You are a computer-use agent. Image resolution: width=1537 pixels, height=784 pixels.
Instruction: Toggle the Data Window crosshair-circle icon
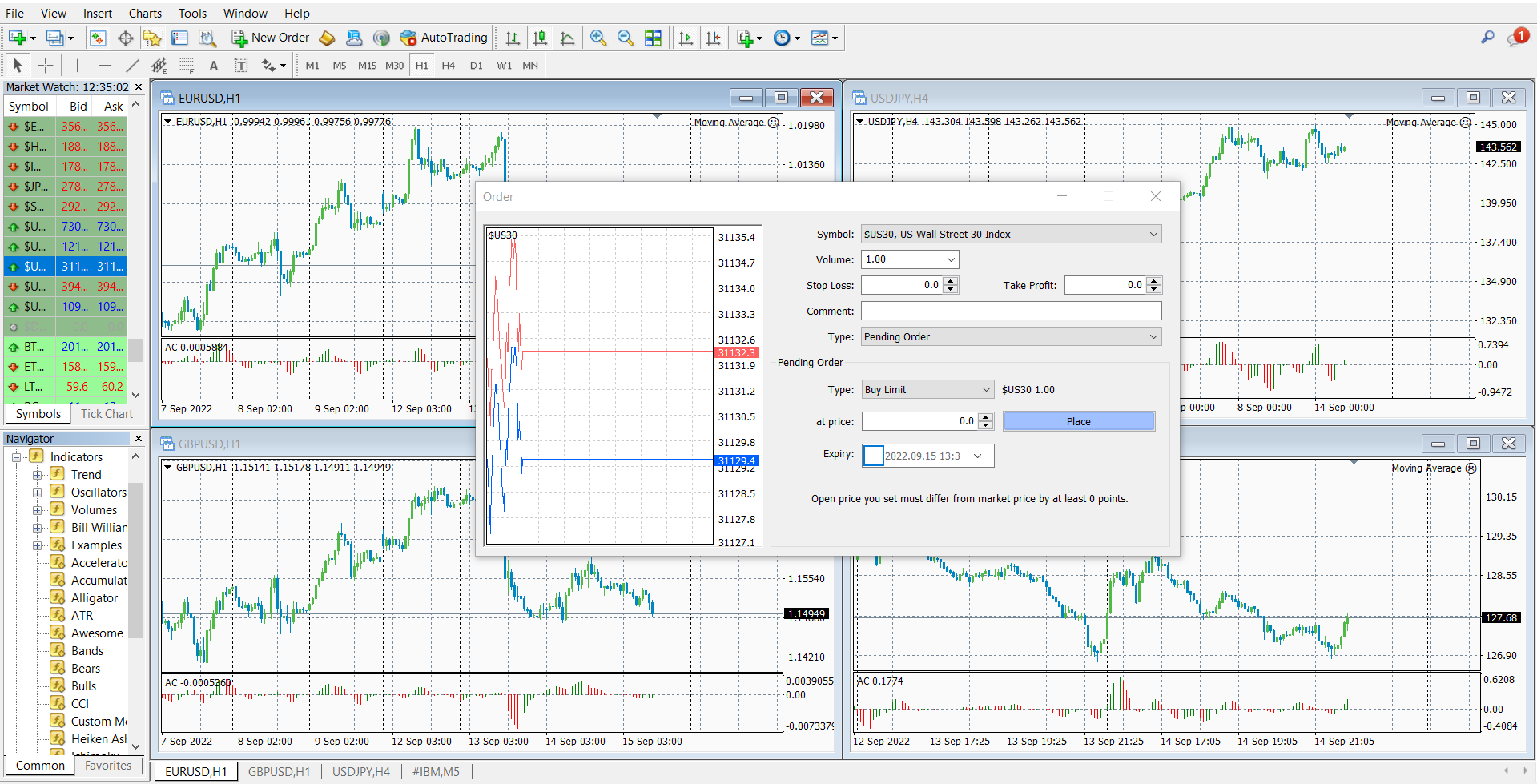[x=125, y=38]
